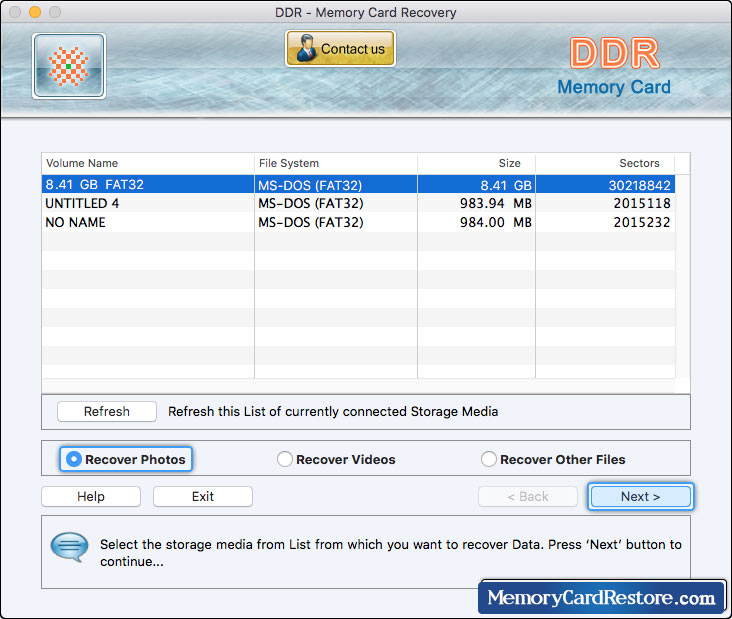Click the DDR app logo icon
The height and width of the screenshot is (619, 732).
(69, 66)
